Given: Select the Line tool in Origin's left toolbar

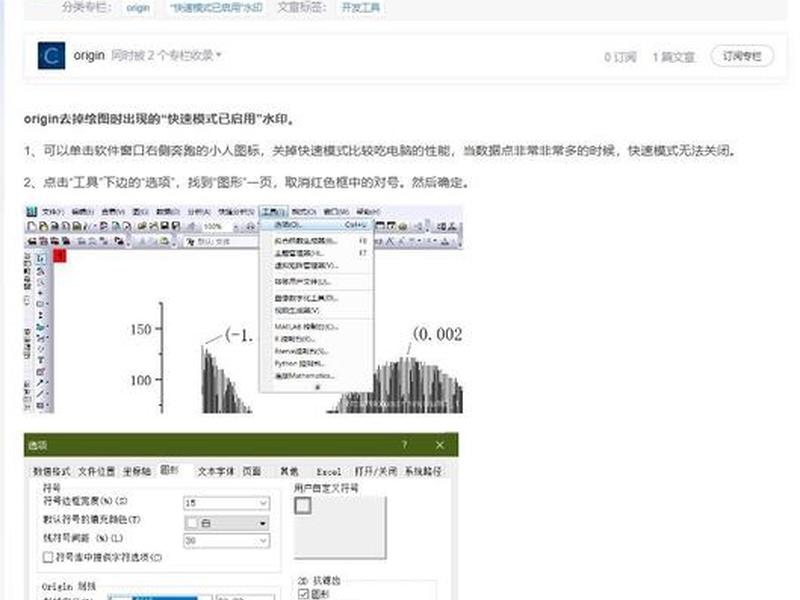Looking at the screenshot, I should 41,394.
